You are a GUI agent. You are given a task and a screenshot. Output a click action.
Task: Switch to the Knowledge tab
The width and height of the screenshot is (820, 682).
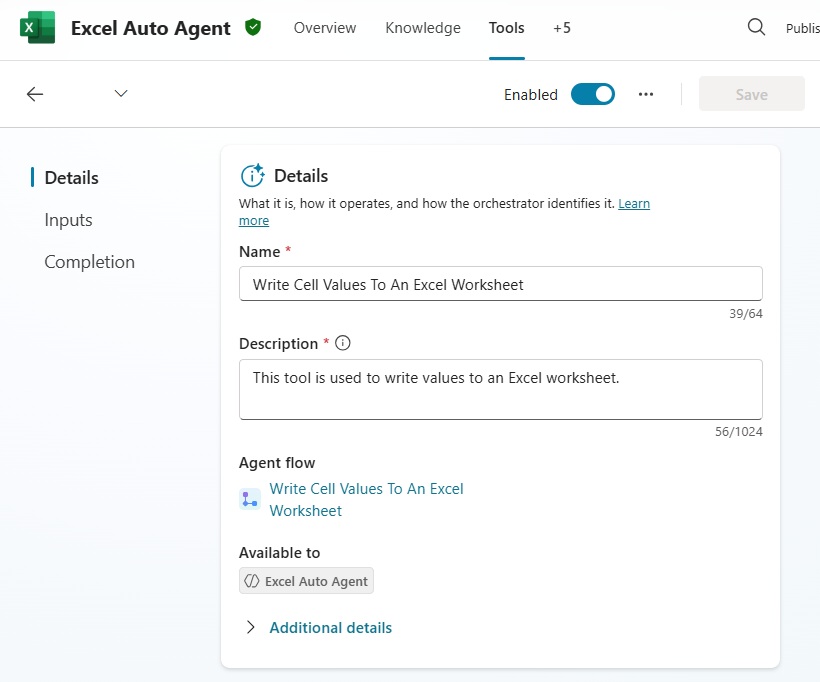click(423, 28)
